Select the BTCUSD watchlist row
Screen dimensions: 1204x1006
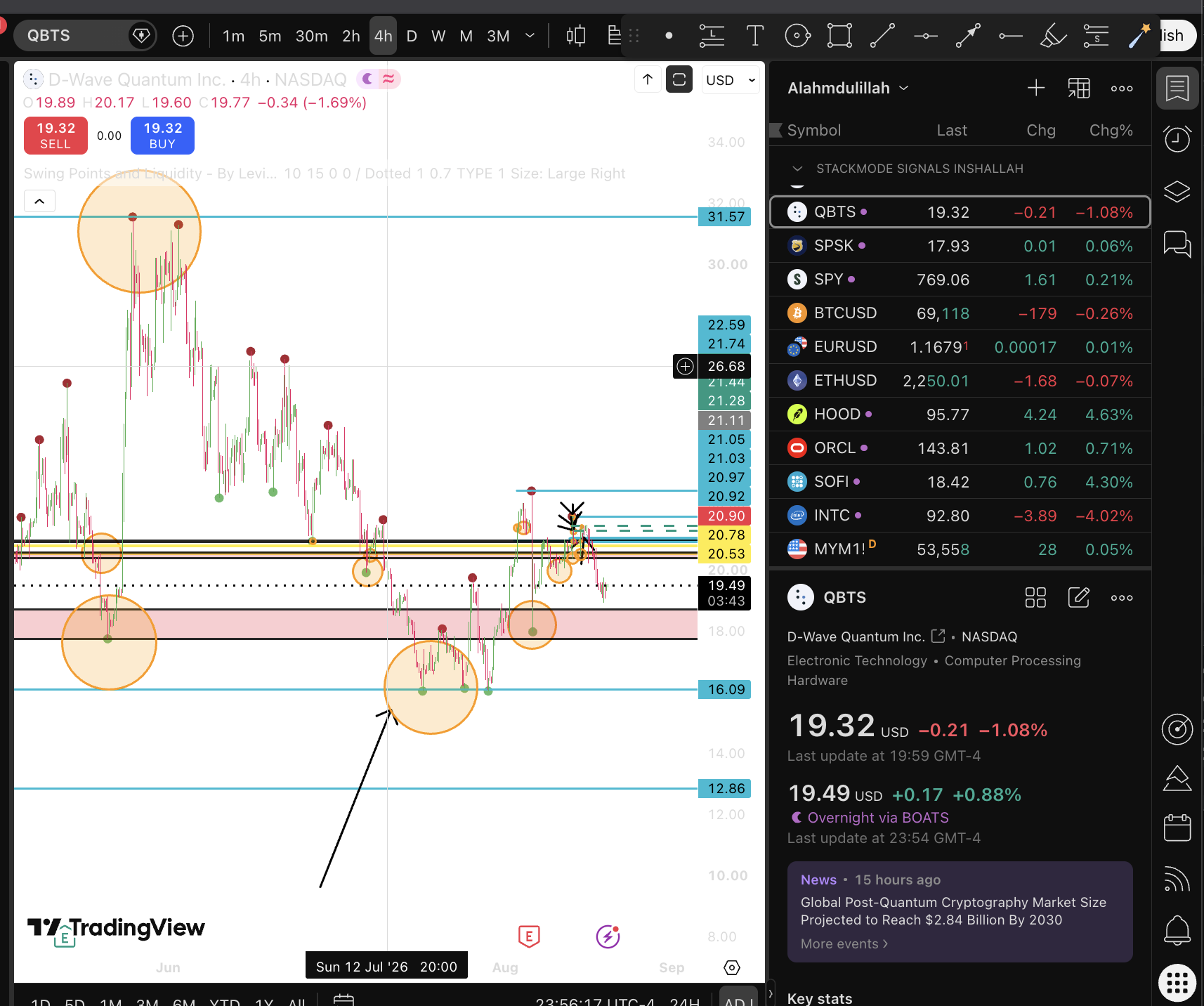point(960,313)
